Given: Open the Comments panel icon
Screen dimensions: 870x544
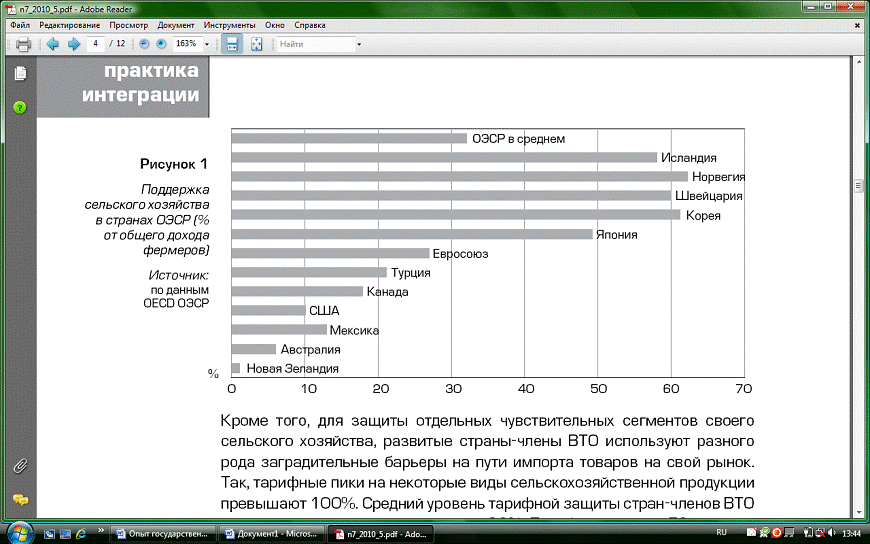Looking at the screenshot, I should click(20, 499).
